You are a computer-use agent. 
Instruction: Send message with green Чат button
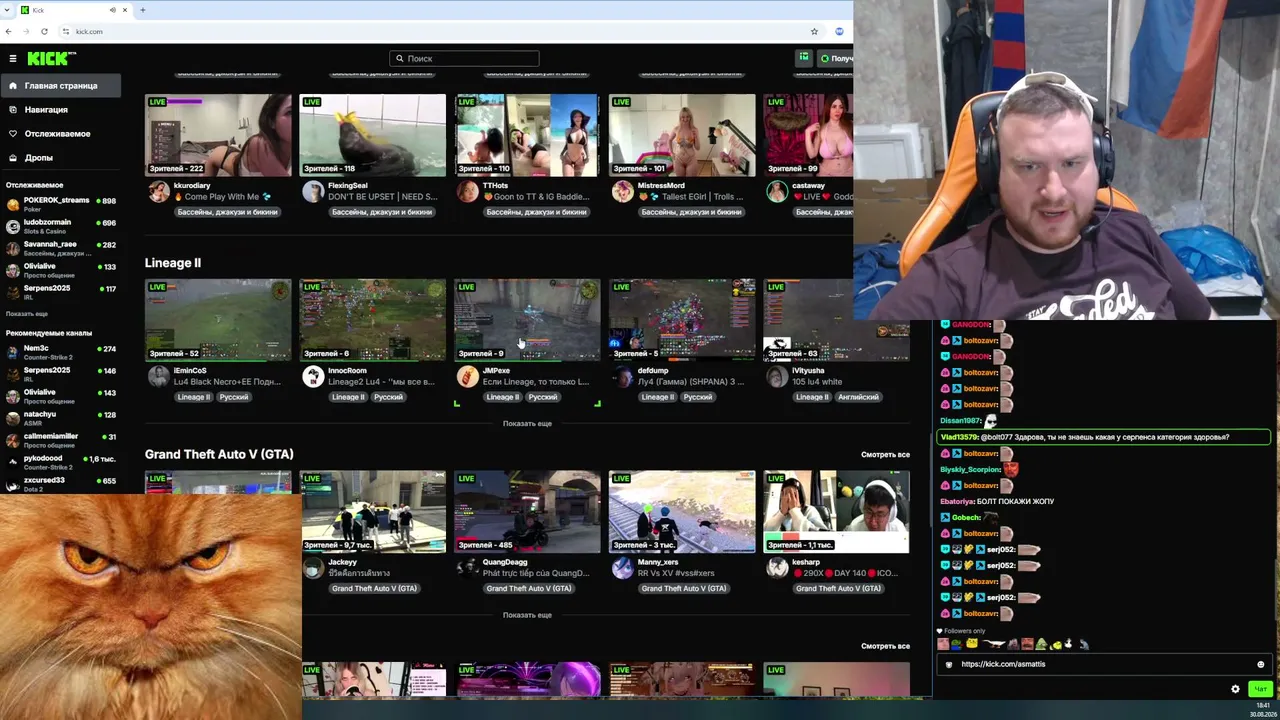[x=1260, y=689]
